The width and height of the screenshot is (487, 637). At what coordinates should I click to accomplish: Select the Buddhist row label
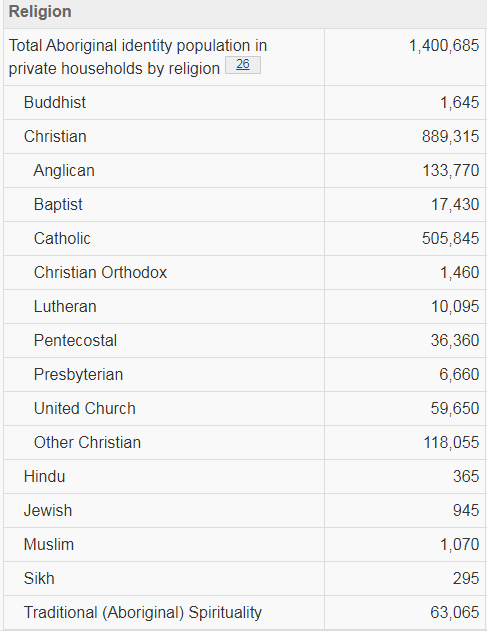pyautogui.click(x=55, y=102)
